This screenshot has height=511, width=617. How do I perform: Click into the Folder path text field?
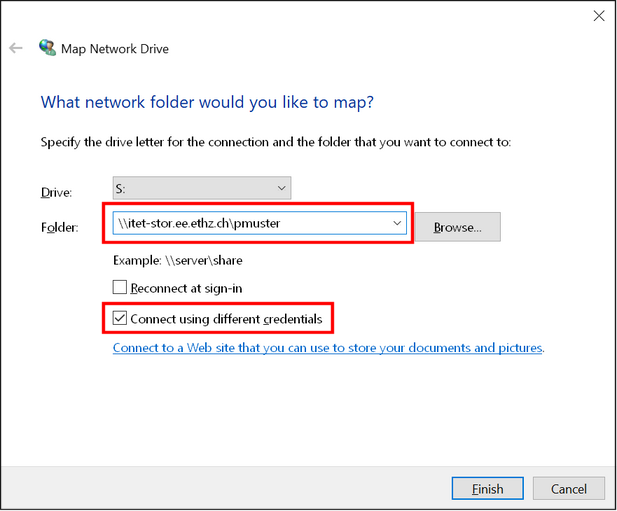(x=252, y=223)
